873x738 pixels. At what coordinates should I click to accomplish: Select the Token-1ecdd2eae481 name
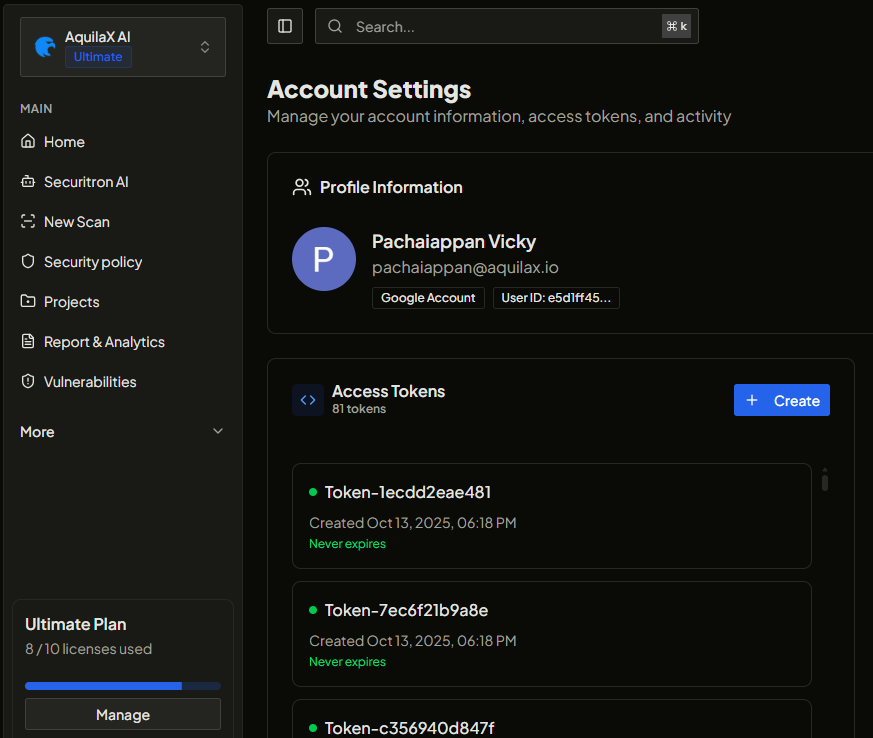point(408,492)
